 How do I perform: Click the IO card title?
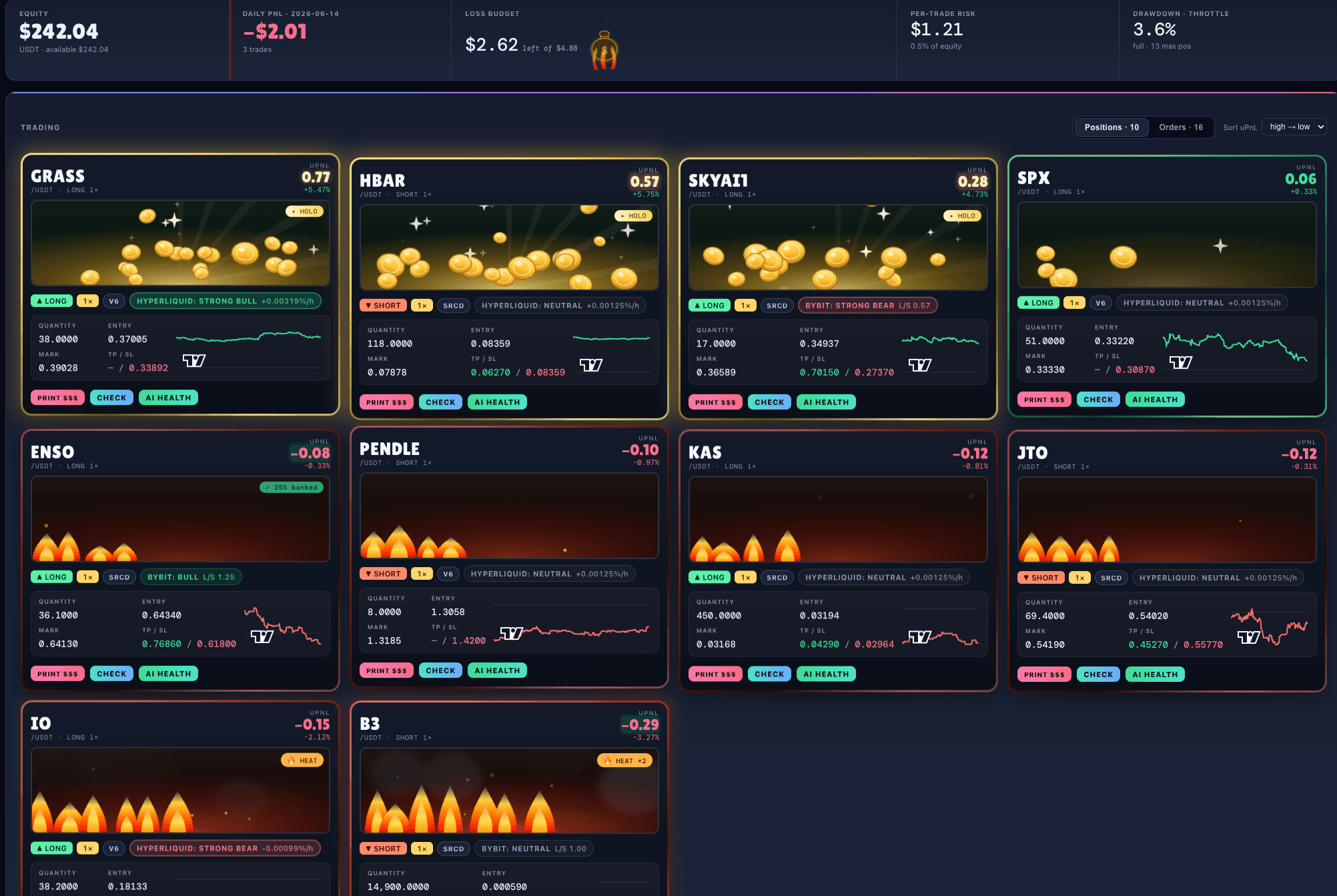(41, 723)
